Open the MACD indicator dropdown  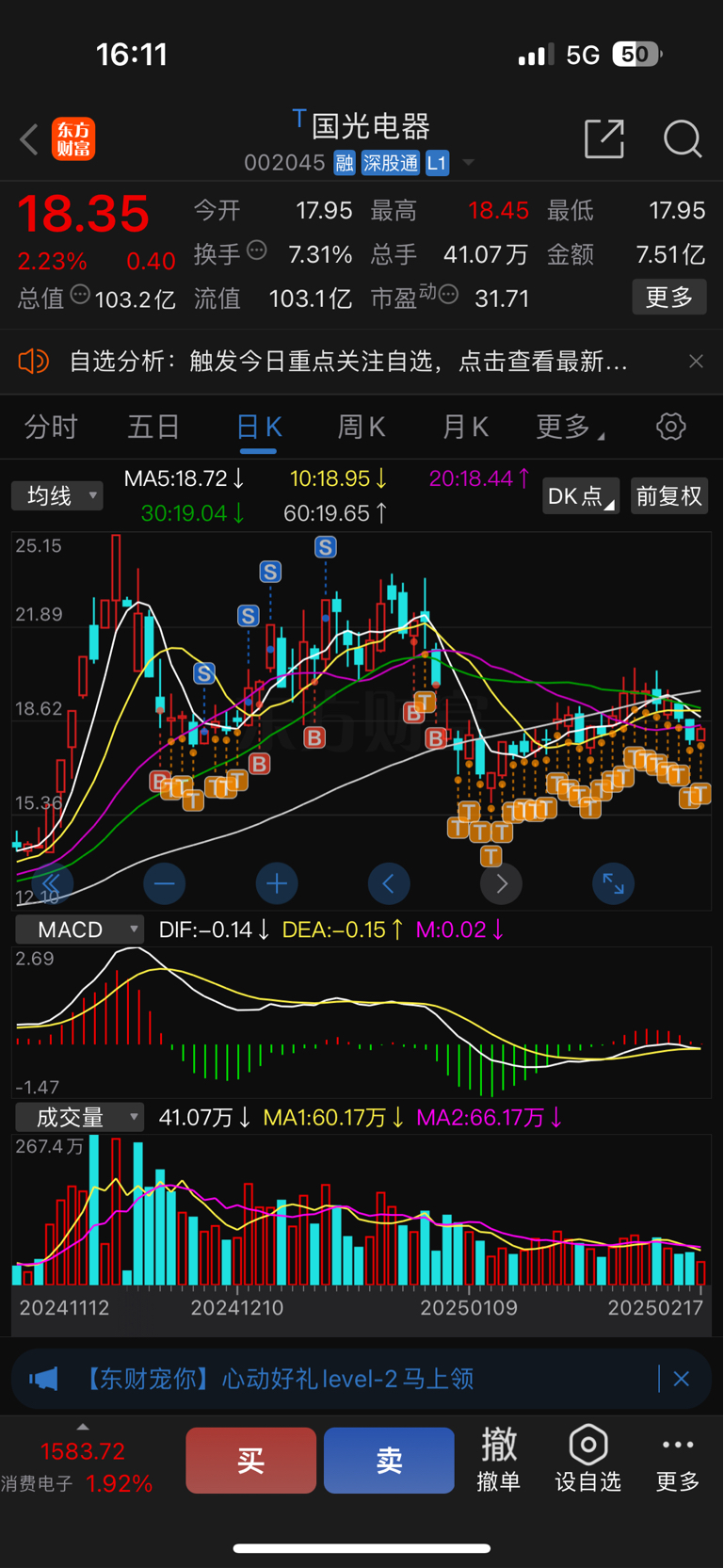point(80,929)
